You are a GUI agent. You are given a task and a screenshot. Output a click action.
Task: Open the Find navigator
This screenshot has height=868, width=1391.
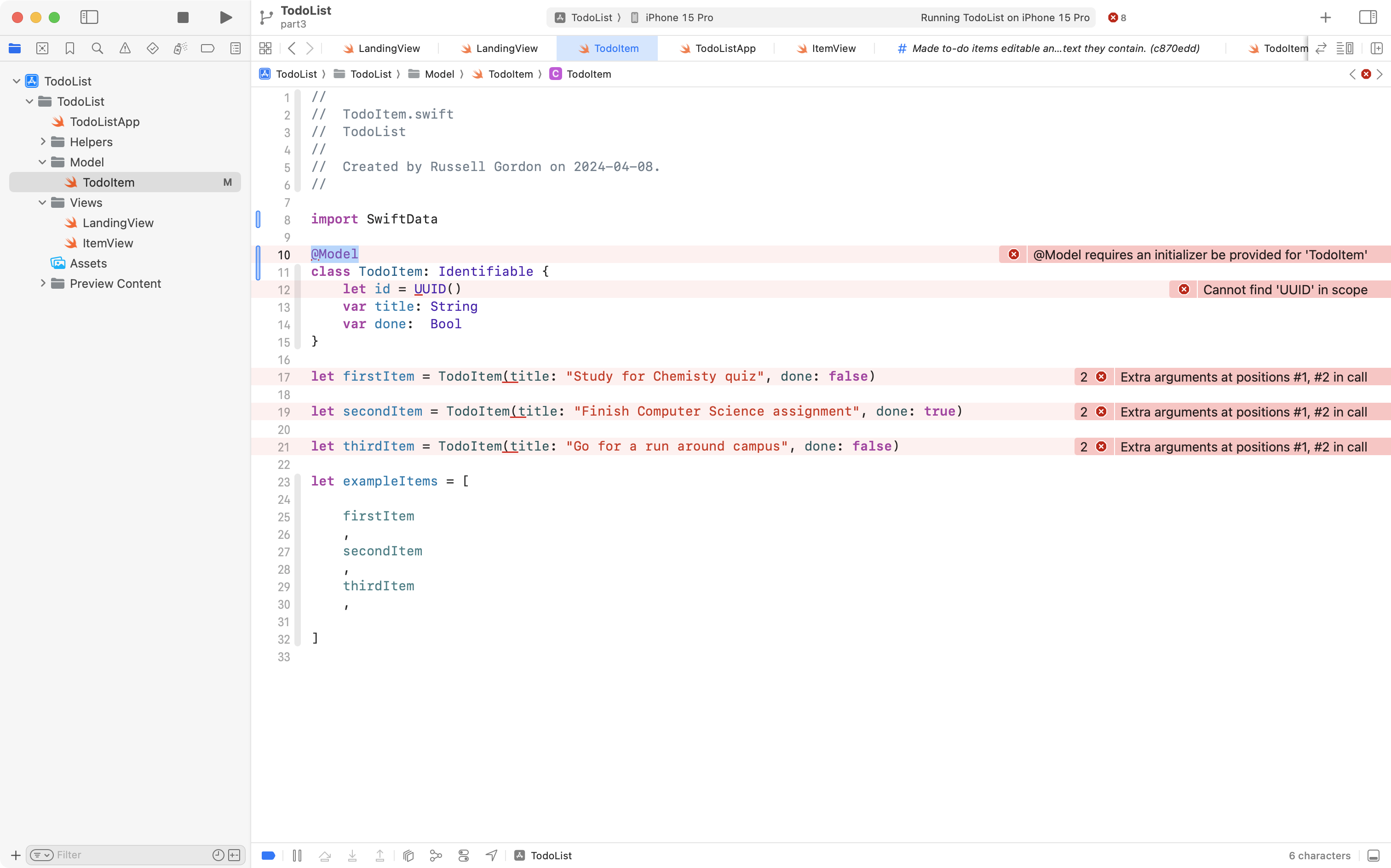pyautogui.click(x=97, y=48)
